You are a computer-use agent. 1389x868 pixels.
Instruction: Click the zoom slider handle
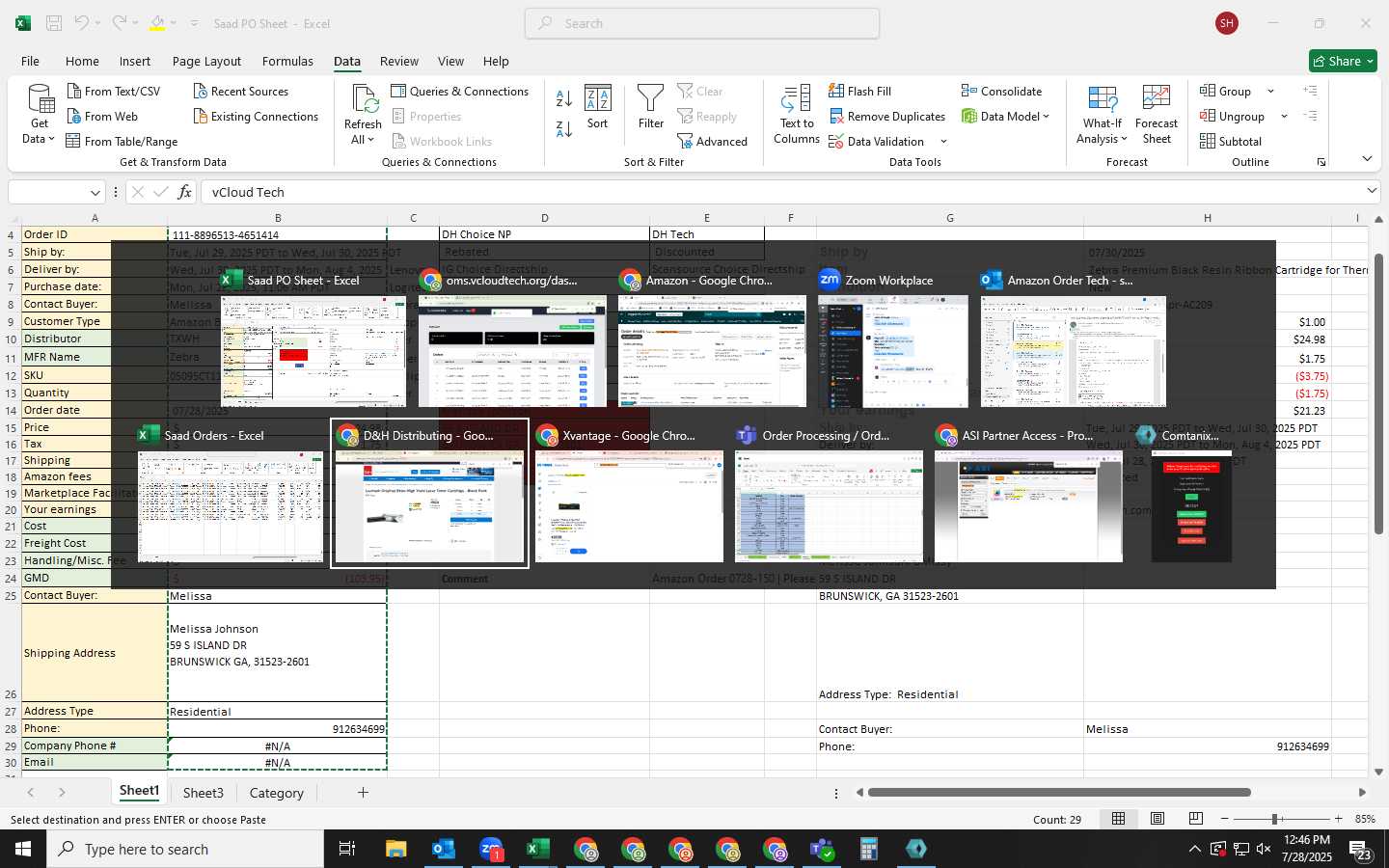(x=1275, y=819)
